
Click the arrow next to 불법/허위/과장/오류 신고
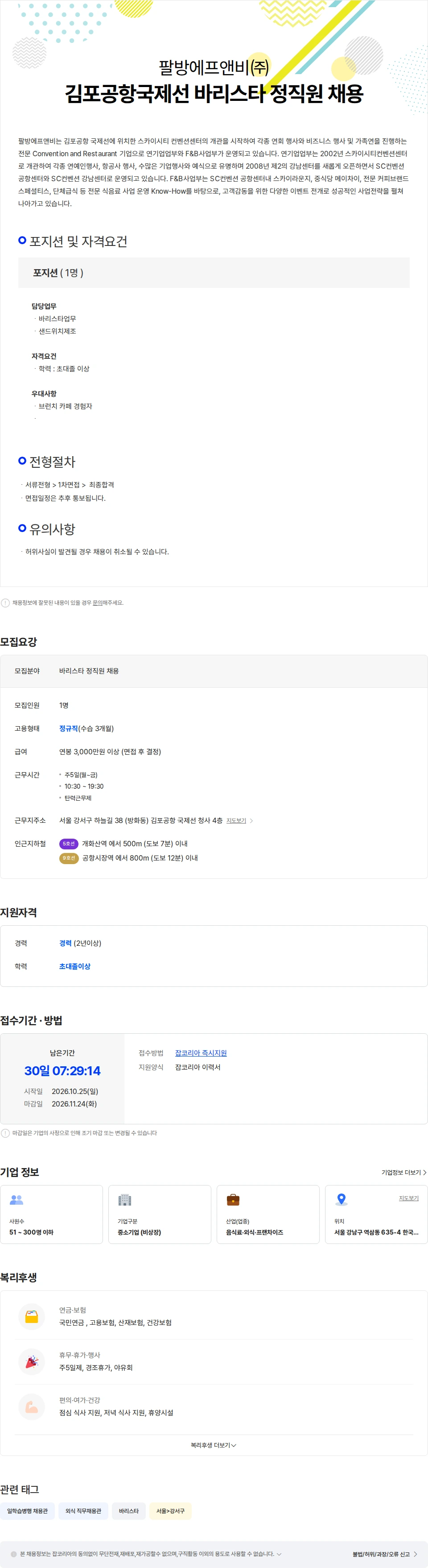tap(416, 1553)
